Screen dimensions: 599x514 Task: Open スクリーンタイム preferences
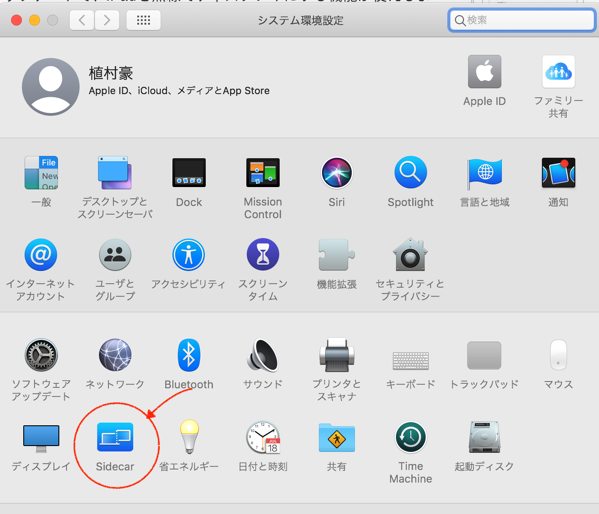(263, 255)
